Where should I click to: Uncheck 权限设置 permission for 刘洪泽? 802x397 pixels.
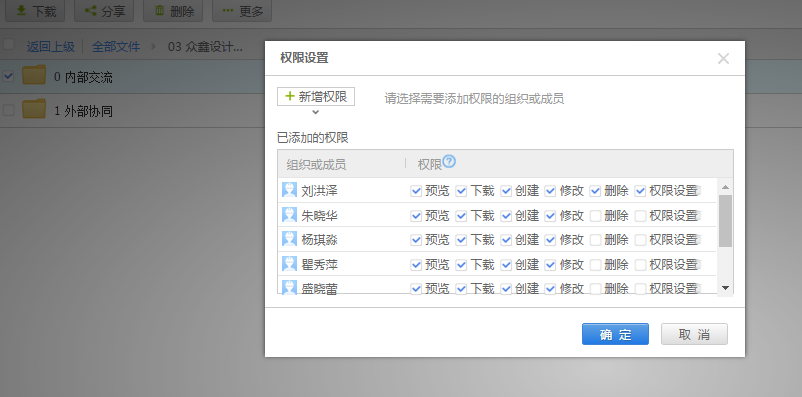[x=640, y=191]
